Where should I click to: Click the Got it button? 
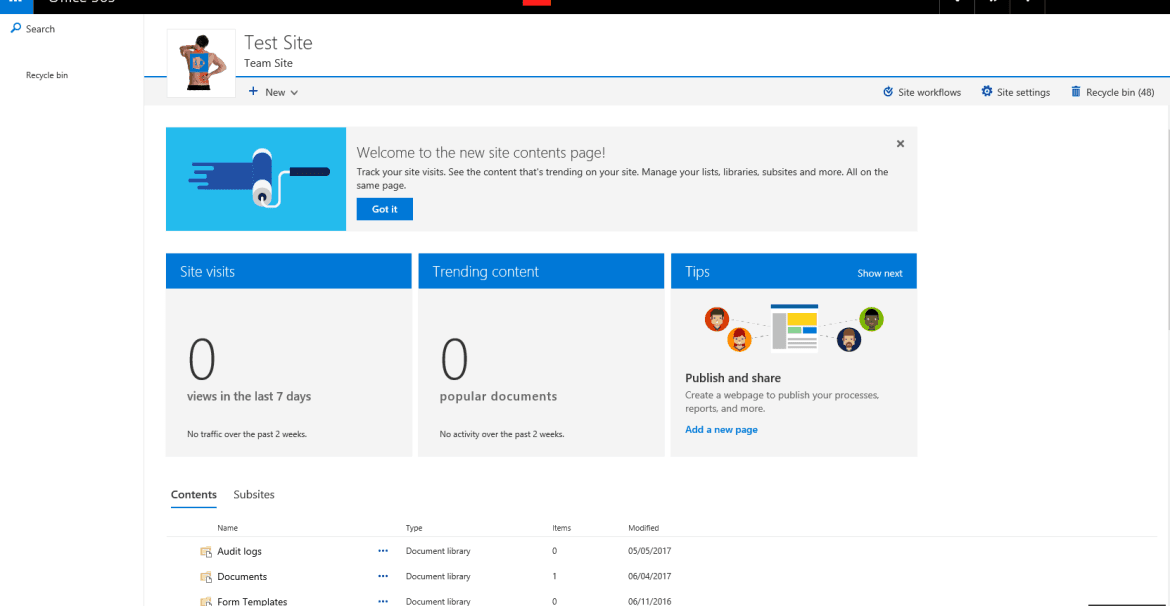tap(384, 208)
